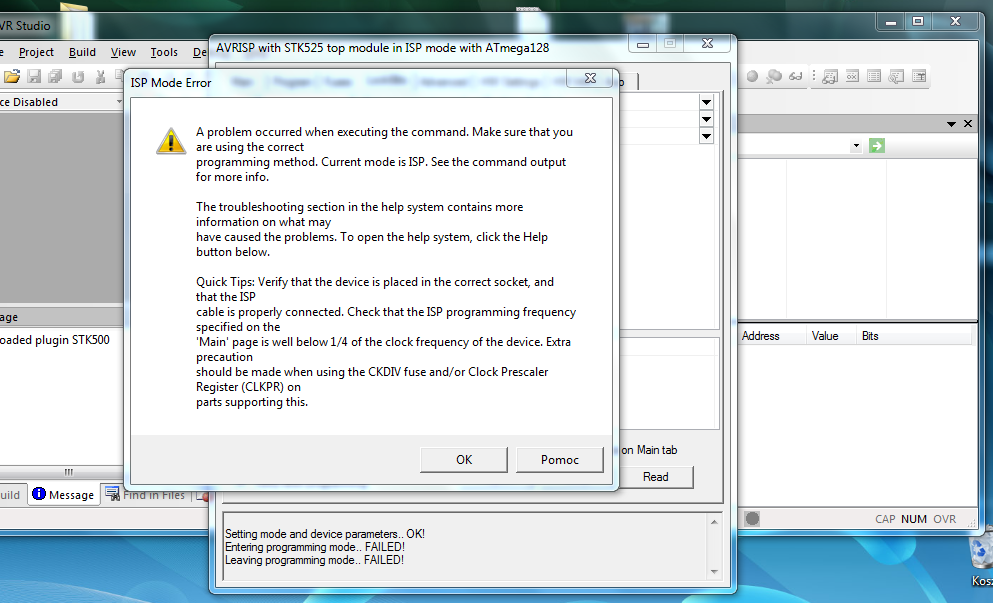Expand the Trace Disabled dropdown
The width and height of the screenshot is (993, 603).
click(x=119, y=101)
